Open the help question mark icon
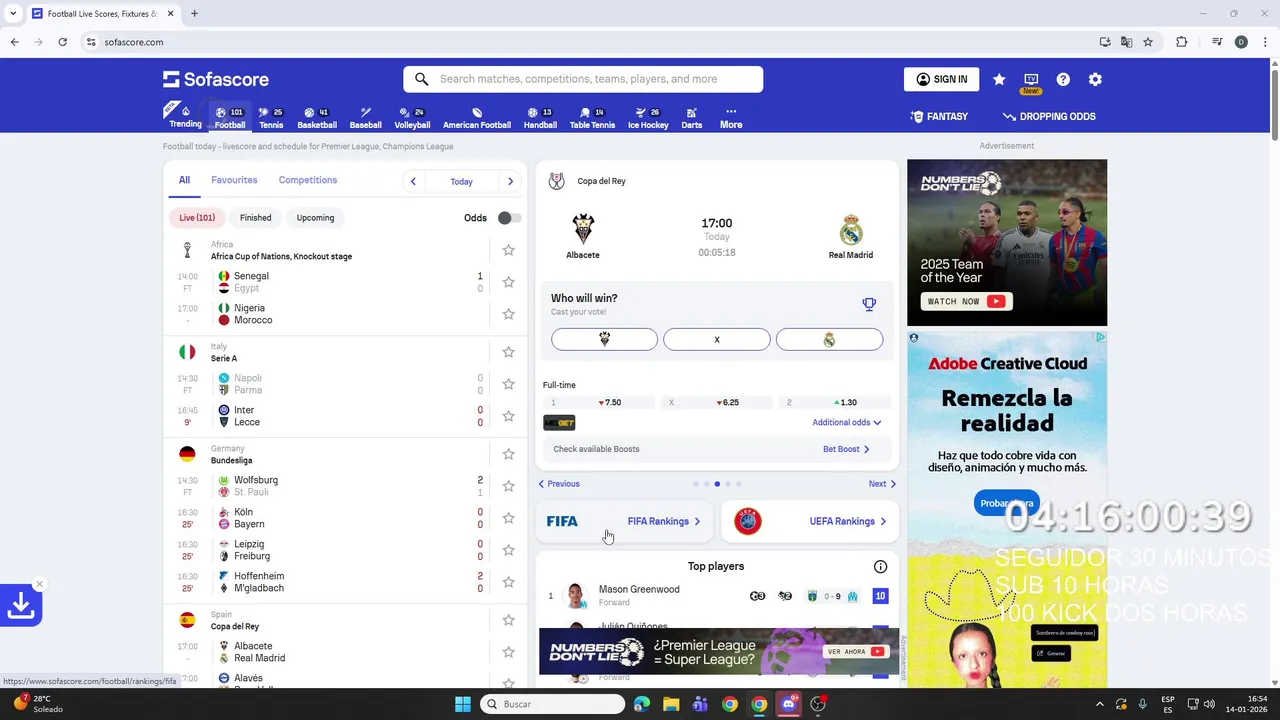Screen dimensions: 1280x720 [1063, 79]
